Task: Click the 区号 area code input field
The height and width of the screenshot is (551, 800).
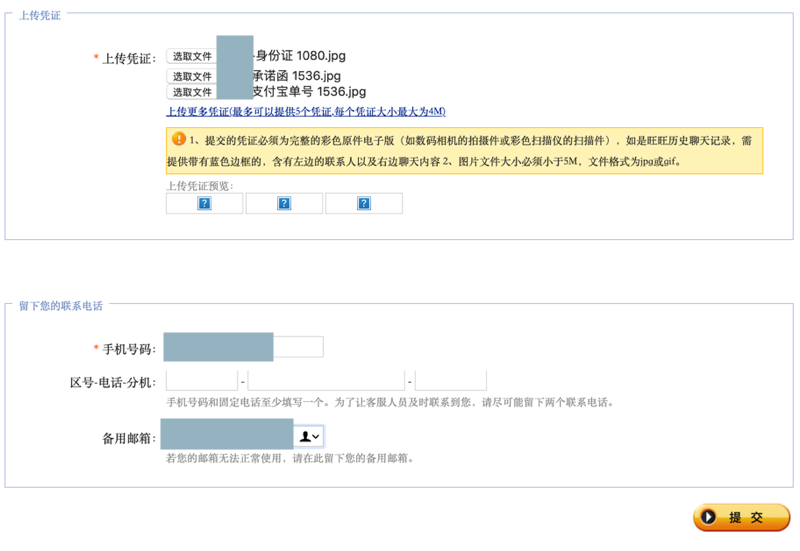Action: [x=202, y=381]
